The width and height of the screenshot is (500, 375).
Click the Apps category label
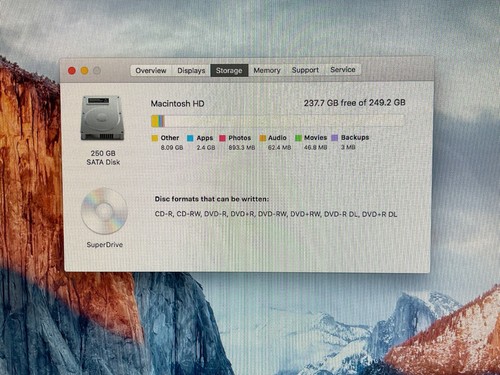tap(205, 138)
